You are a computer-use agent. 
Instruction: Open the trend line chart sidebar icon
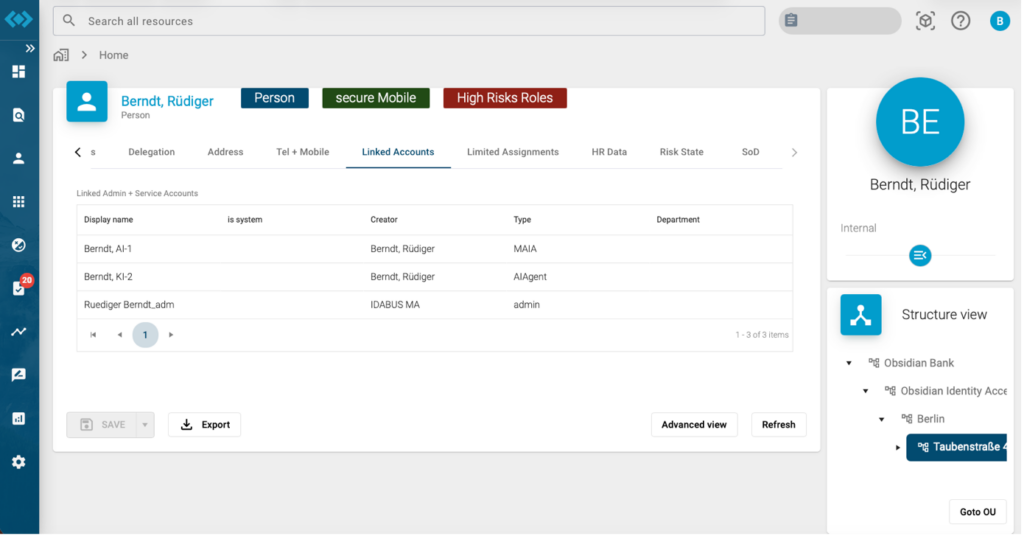click(18, 332)
